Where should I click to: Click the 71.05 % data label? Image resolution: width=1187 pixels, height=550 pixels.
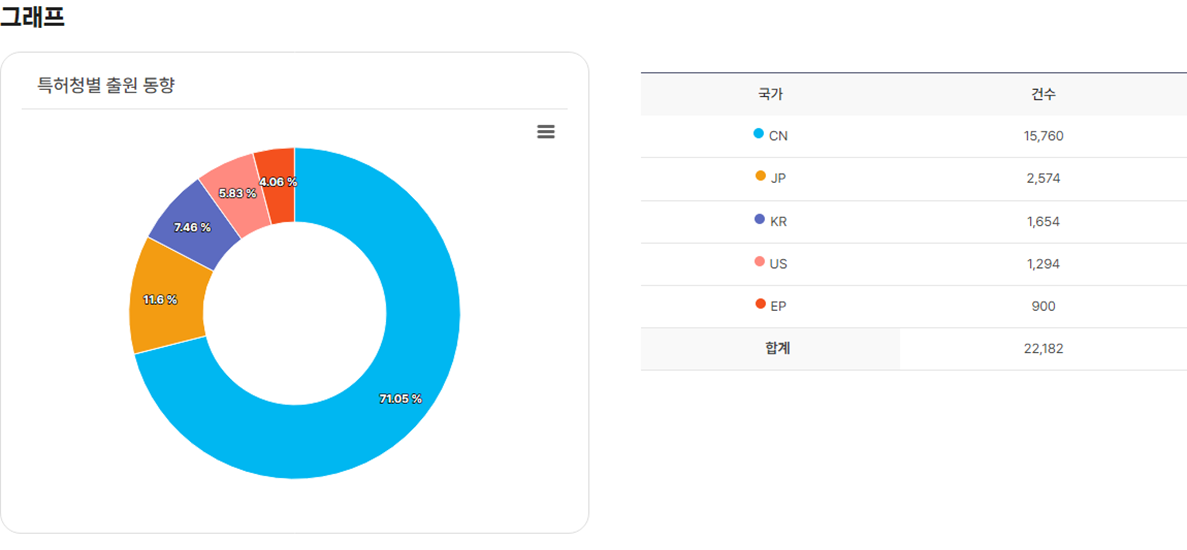tap(400, 399)
